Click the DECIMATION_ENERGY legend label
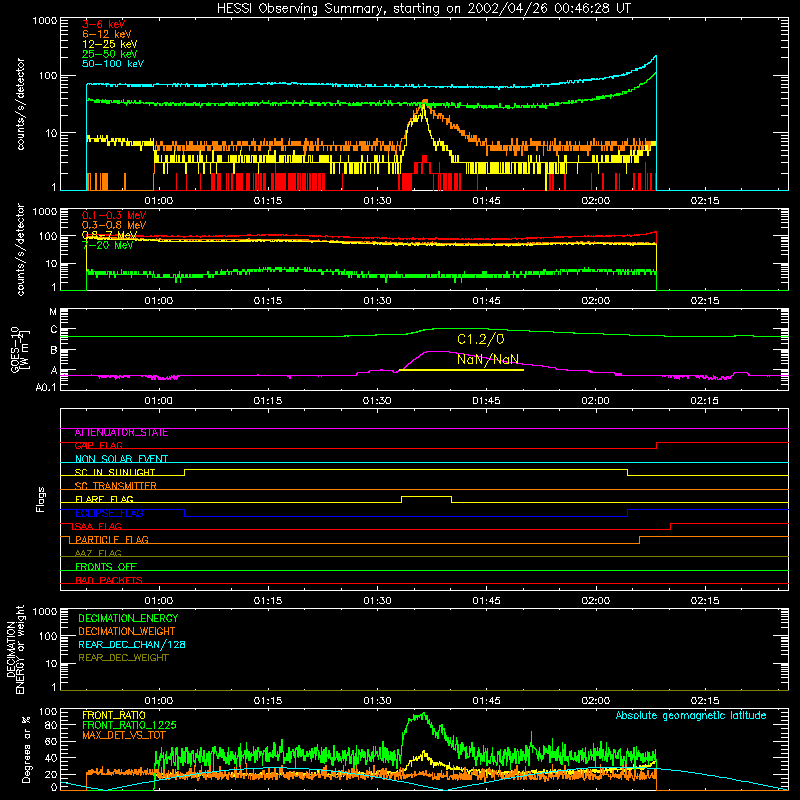Screen dimensions: 800x800 (x=128, y=618)
